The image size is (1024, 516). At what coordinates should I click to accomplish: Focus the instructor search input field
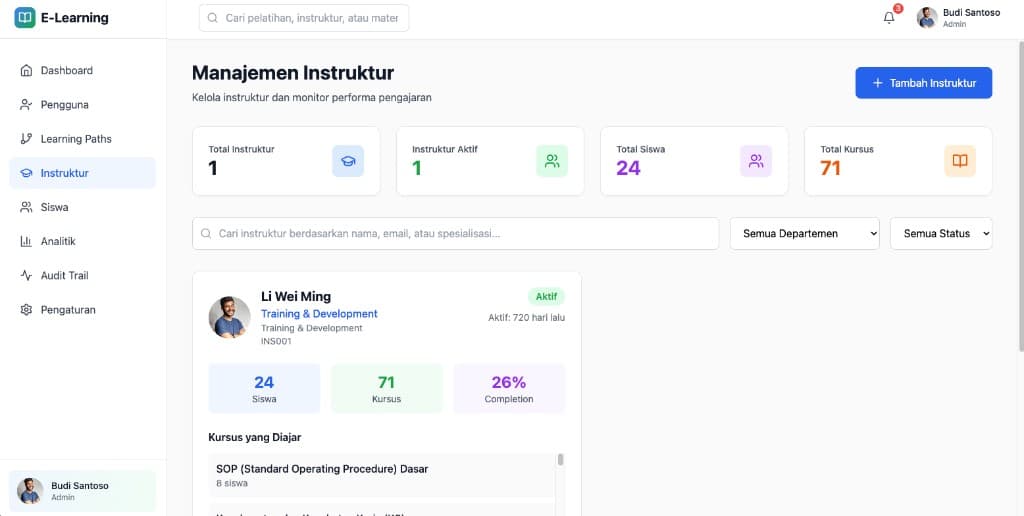coord(460,233)
